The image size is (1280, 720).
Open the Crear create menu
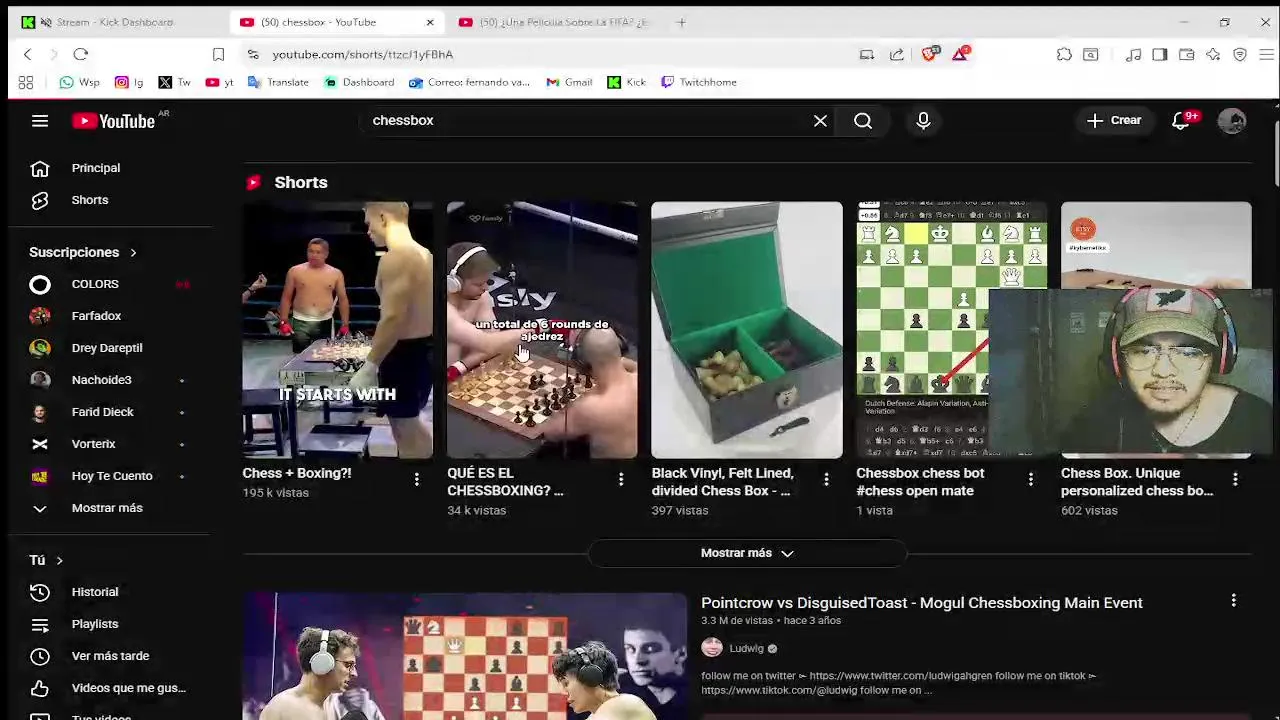[1114, 121]
